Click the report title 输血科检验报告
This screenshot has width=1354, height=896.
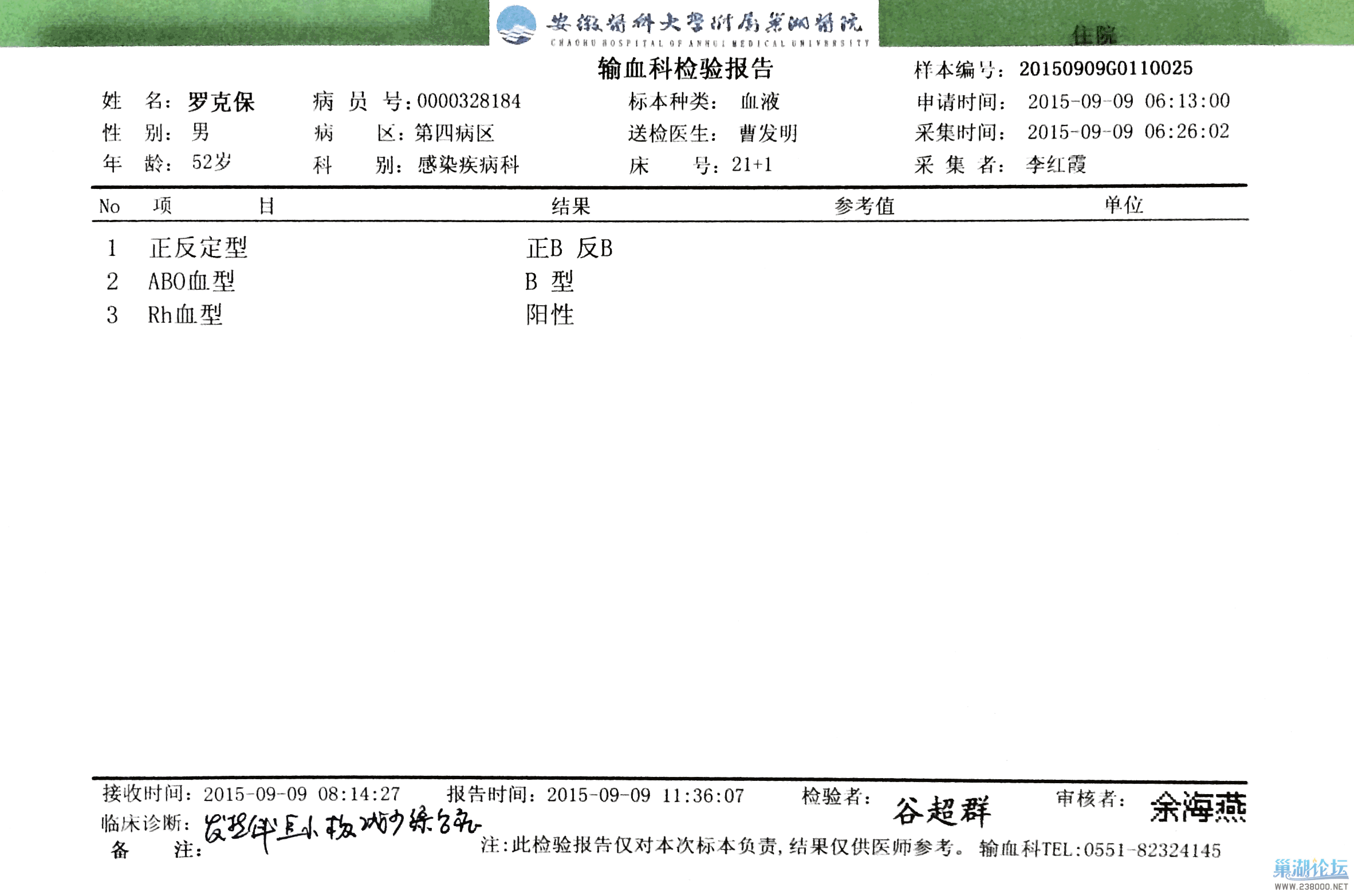[x=685, y=69]
